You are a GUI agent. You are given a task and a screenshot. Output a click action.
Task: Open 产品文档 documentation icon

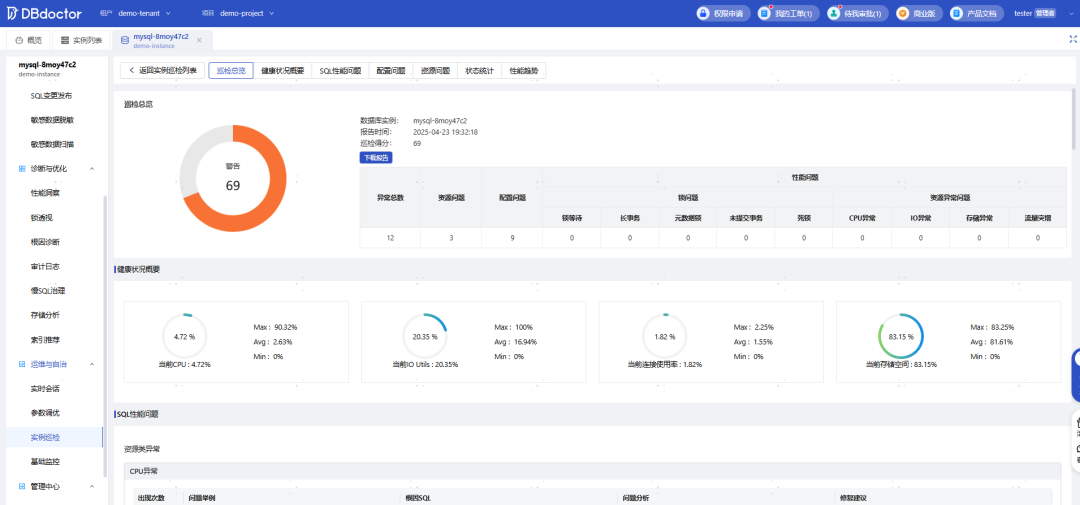pos(956,13)
